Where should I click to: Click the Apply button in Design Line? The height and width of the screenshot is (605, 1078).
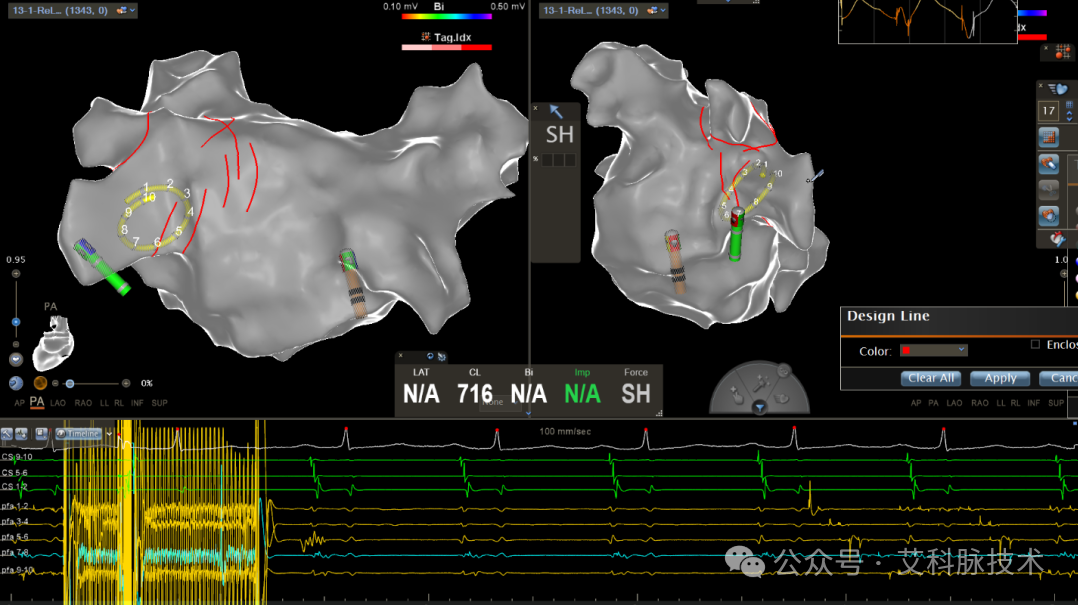point(1000,378)
